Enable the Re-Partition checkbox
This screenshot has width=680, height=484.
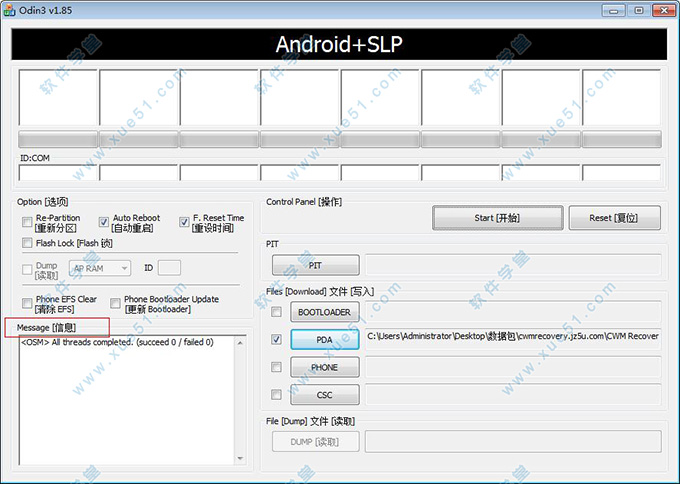[x=27, y=220]
